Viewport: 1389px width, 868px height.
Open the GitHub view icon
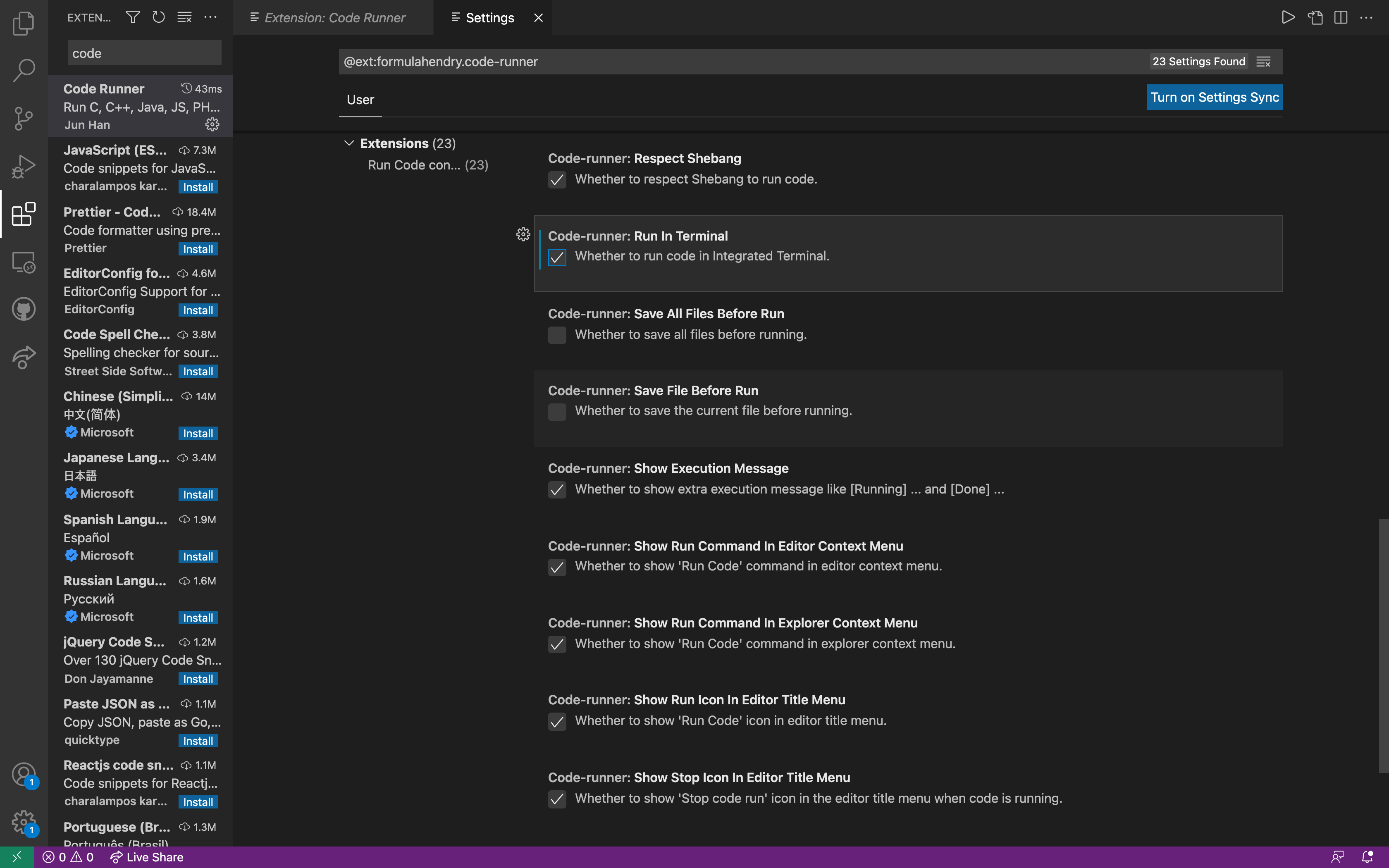point(24,309)
